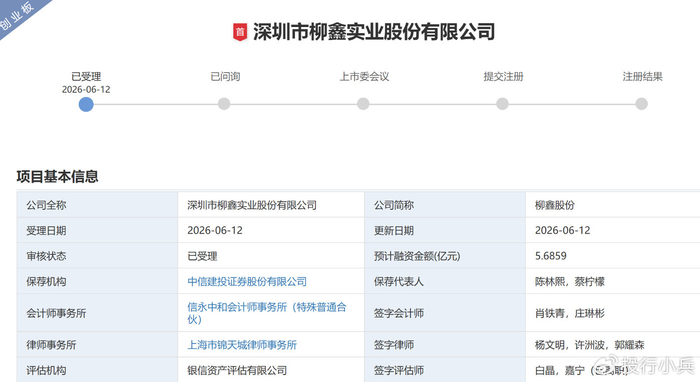The width and height of the screenshot is (700, 382).
Task: Click the 评估机构 label cell
Action: pyautogui.click(x=97, y=370)
